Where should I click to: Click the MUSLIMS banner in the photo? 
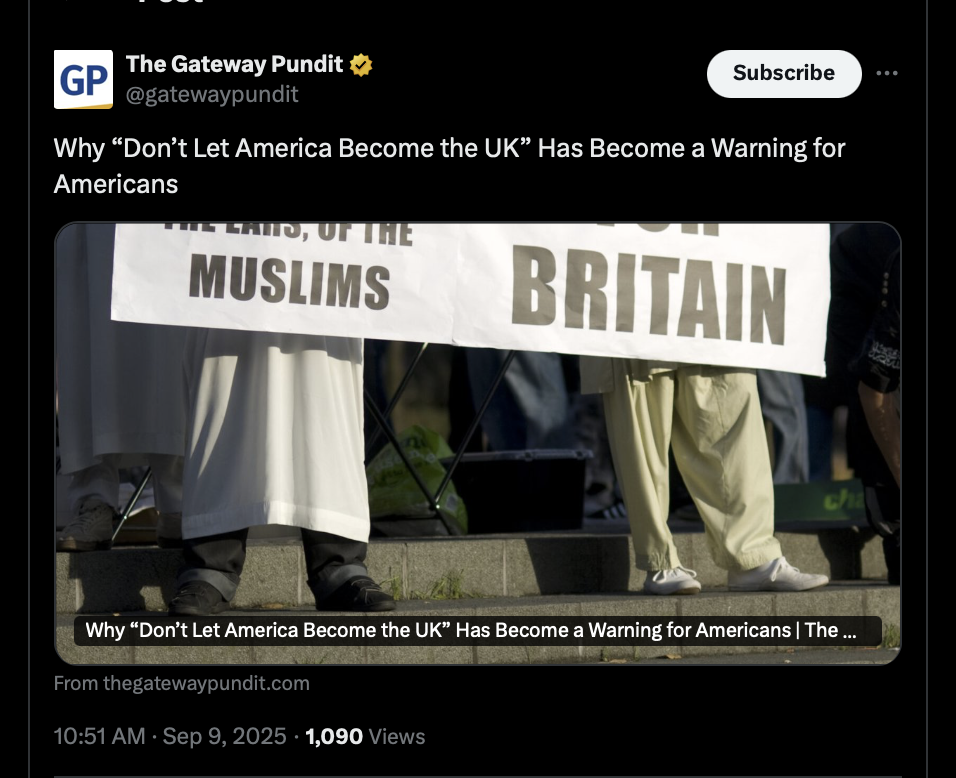coord(289,282)
